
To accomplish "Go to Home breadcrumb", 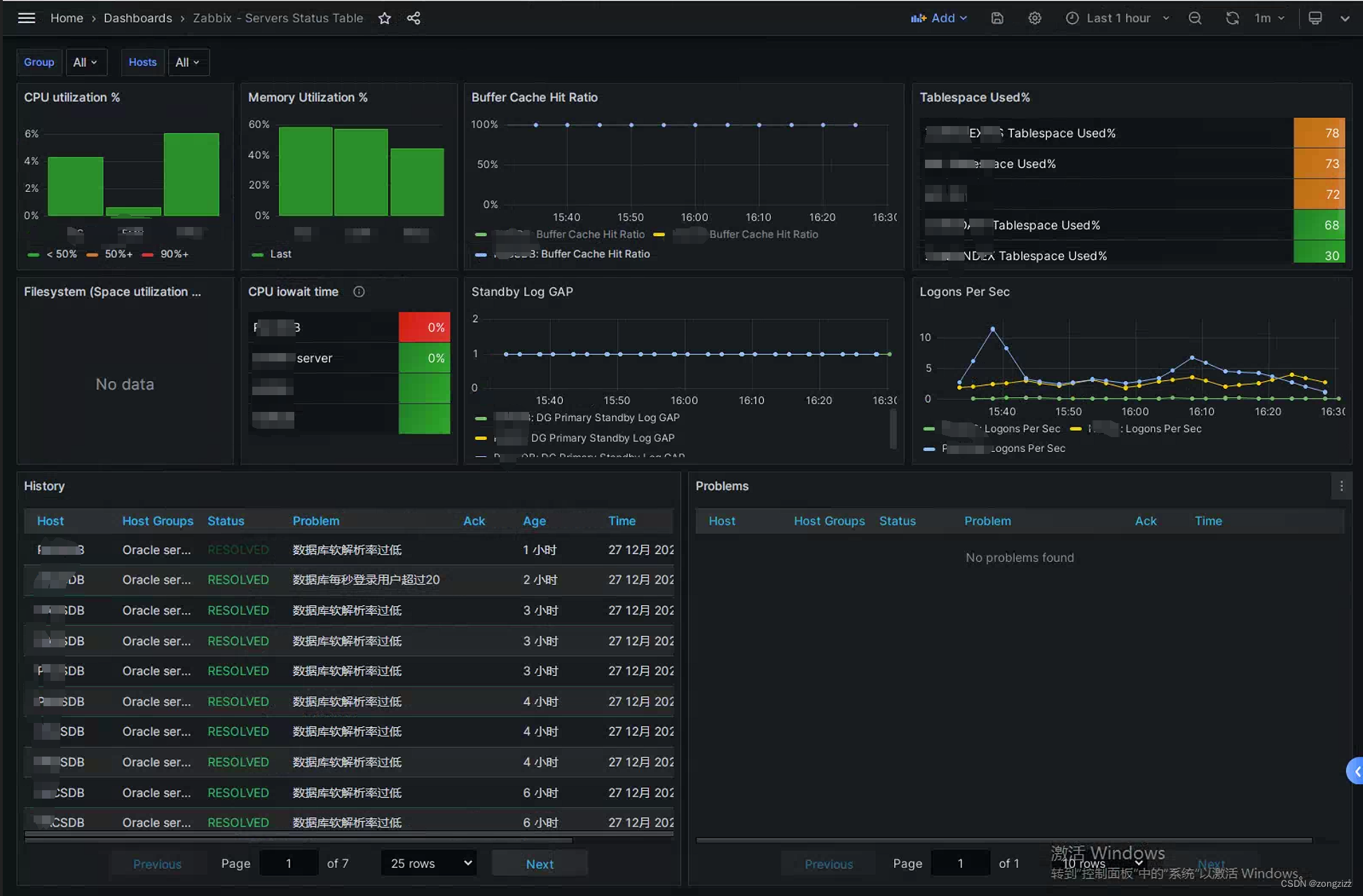I will [67, 18].
